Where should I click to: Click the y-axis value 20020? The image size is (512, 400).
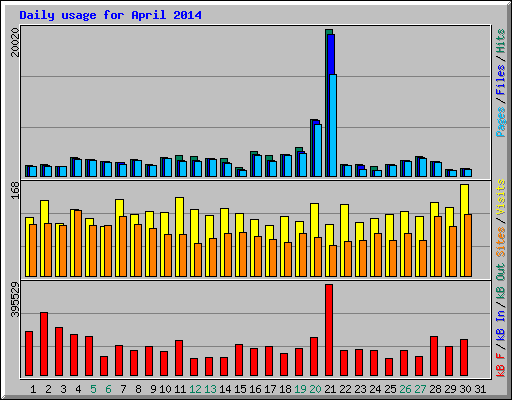[15, 42]
